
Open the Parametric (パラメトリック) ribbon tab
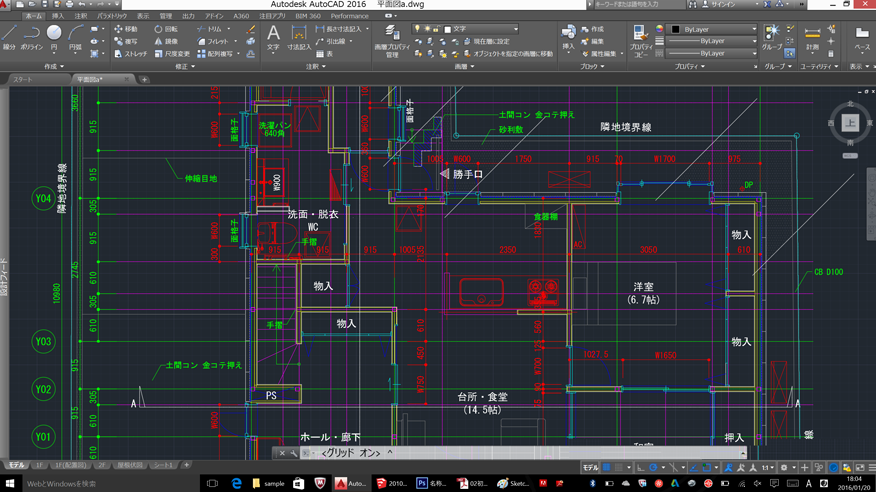tap(112, 16)
